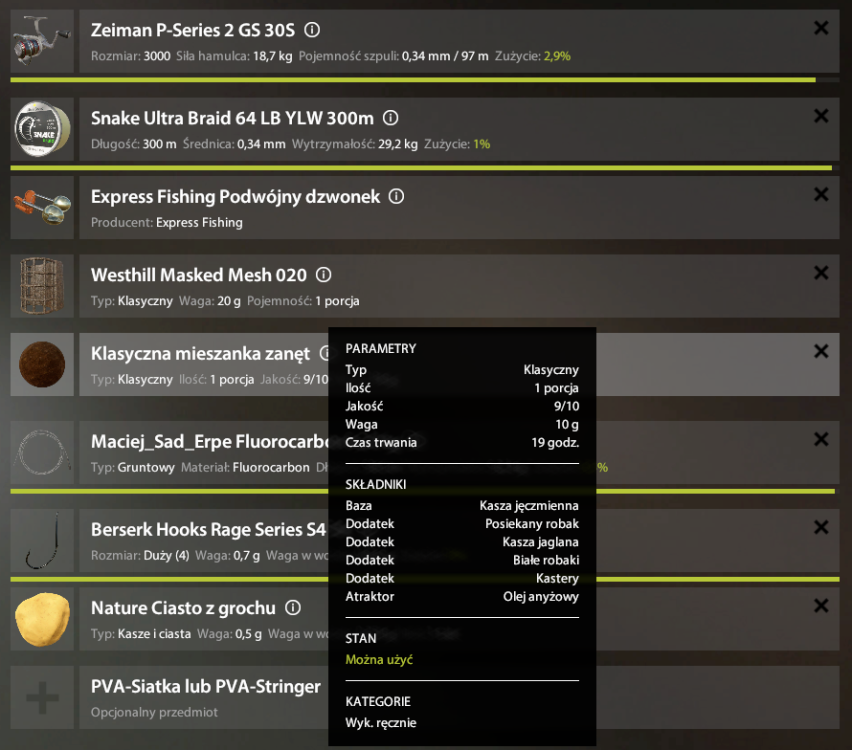This screenshot has width=852, height=750.
Task: Select the mesh feeder cage thumbnail
Action: [42, 286]
